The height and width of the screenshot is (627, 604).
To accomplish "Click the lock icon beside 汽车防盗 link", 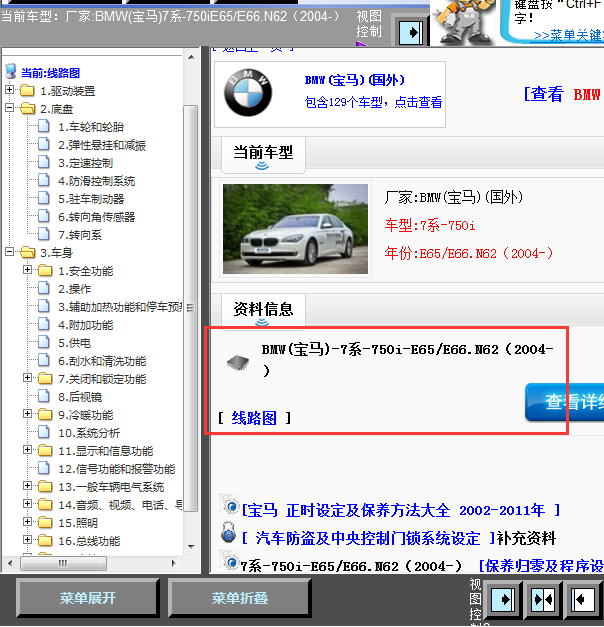I will click(228, 532).
